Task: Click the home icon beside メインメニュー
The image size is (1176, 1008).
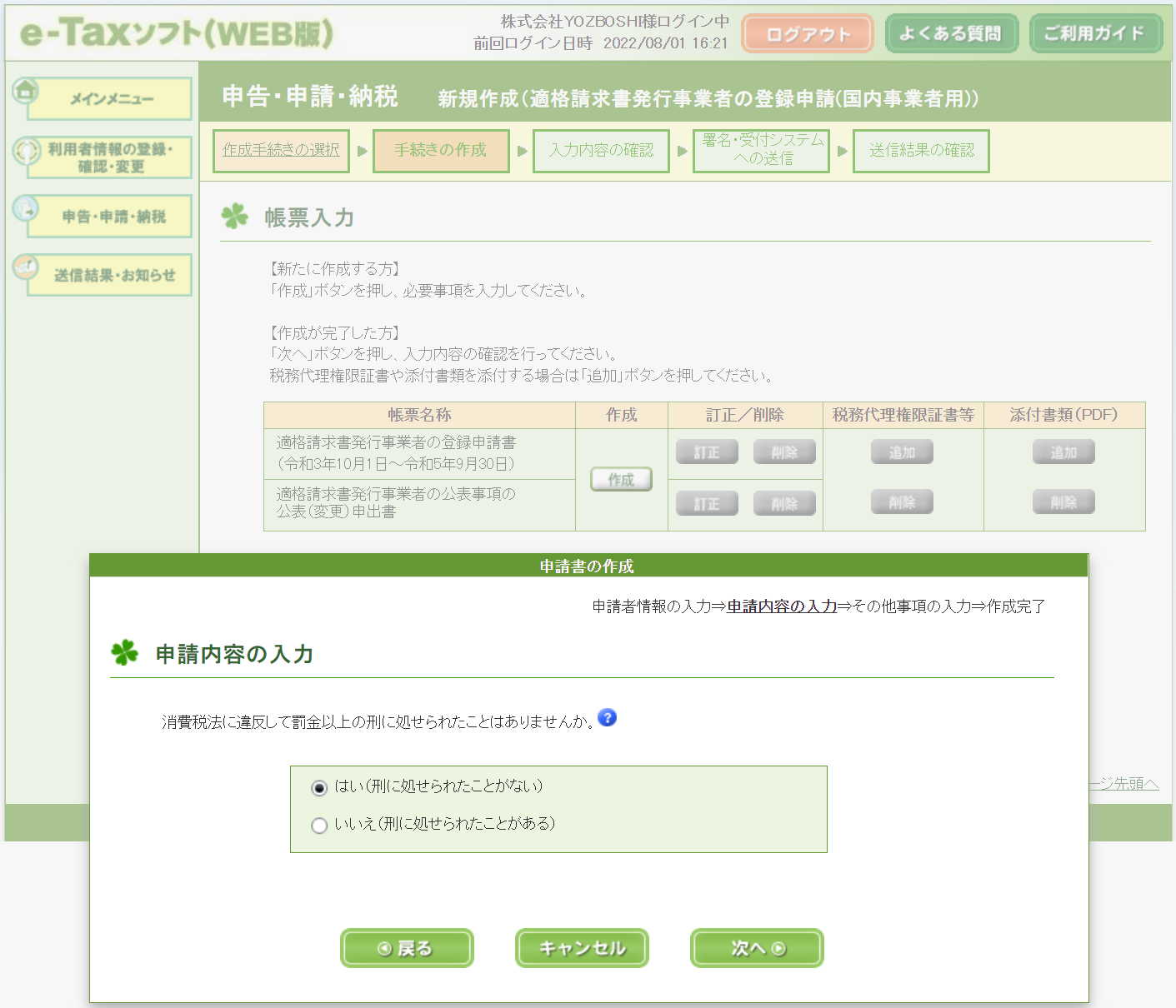Action: (x=26, y=90)
